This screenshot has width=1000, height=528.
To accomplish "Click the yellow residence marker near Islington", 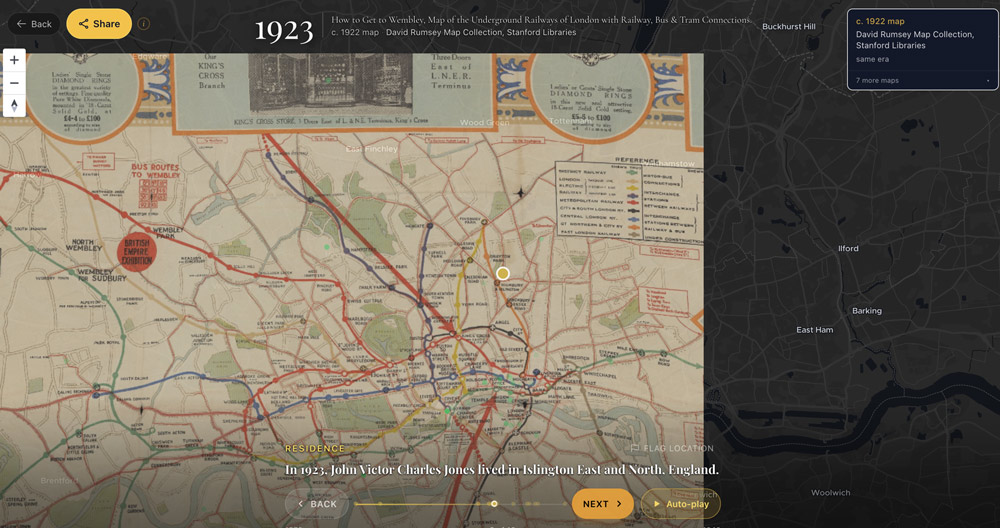I will click(x=503, y=274).
